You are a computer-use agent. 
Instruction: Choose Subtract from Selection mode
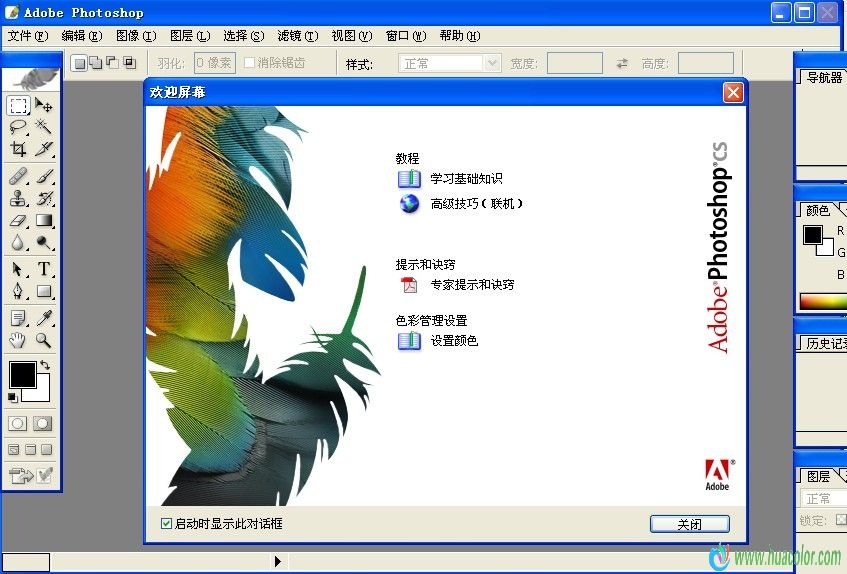coord(112,63)
